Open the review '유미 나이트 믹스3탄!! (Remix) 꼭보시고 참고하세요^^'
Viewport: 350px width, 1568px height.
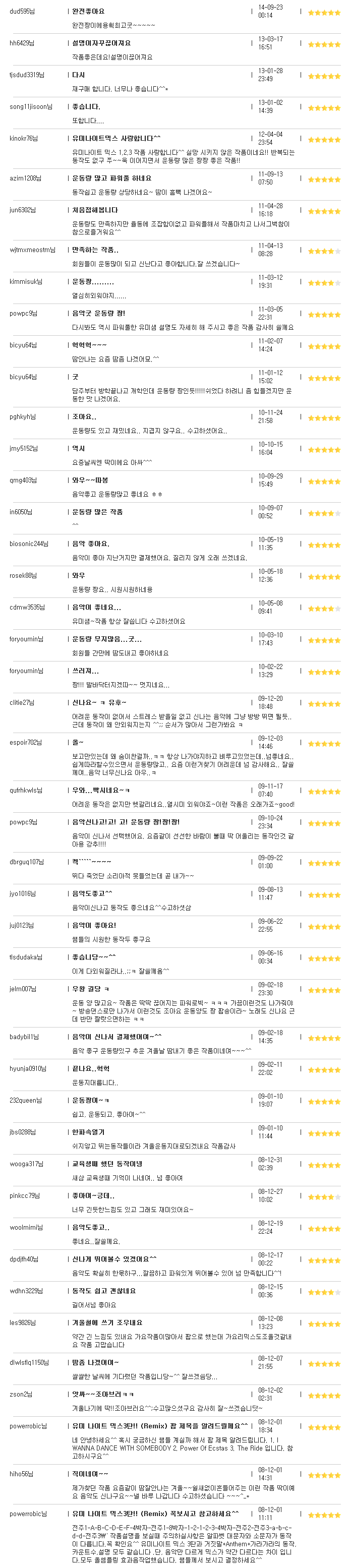(x=155, y=1513)
